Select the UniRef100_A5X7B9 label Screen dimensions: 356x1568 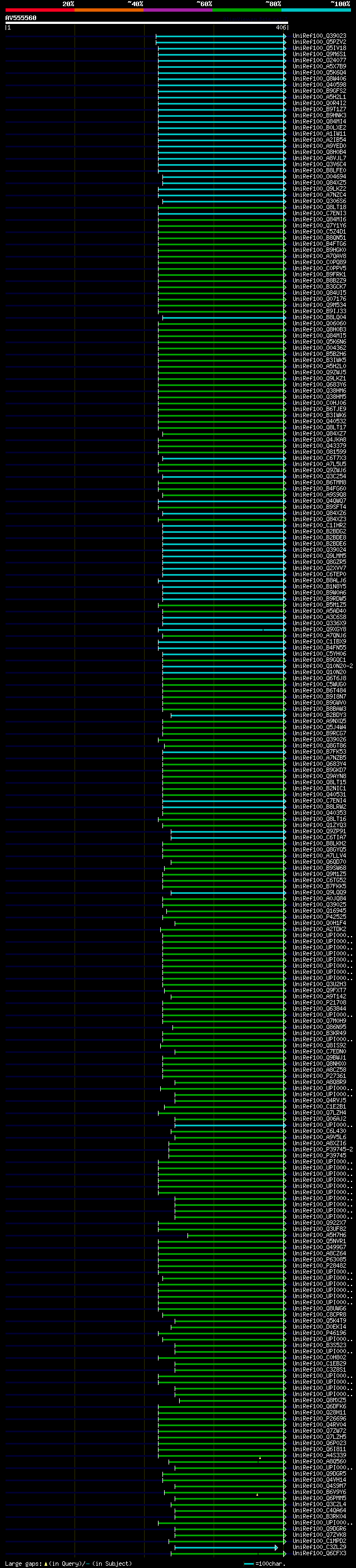[x=319, y=66]
